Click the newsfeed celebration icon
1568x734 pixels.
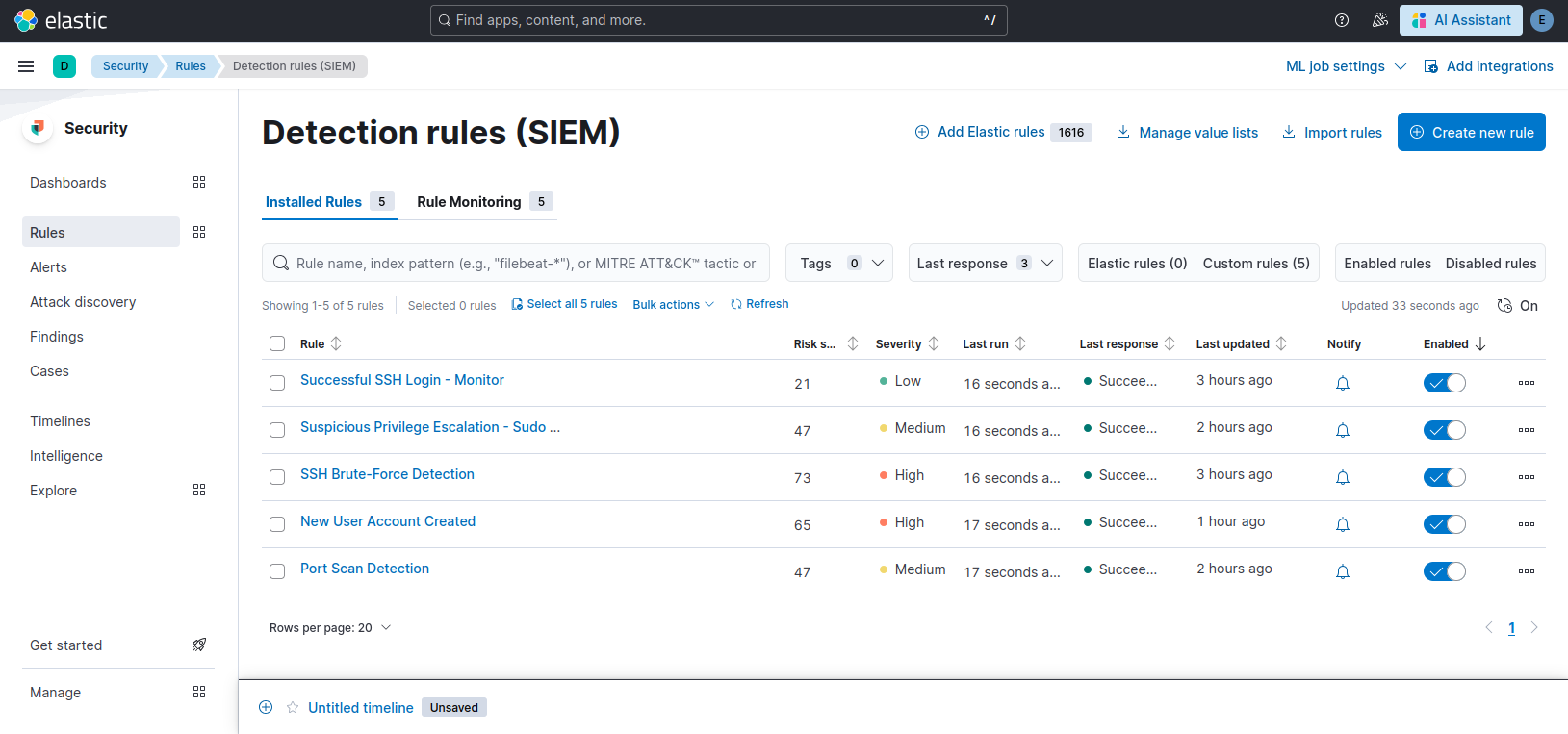click(x=1379, y=20)
